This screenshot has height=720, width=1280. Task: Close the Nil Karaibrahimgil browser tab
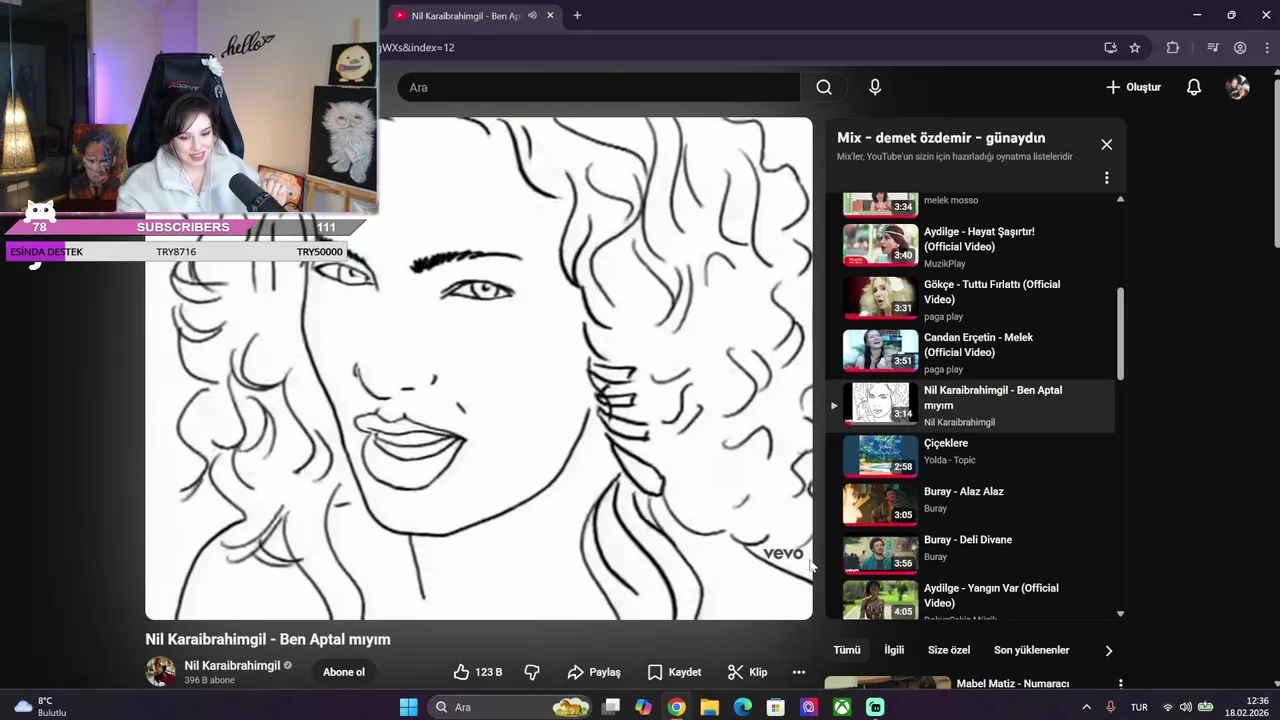[x=550, y=15]
